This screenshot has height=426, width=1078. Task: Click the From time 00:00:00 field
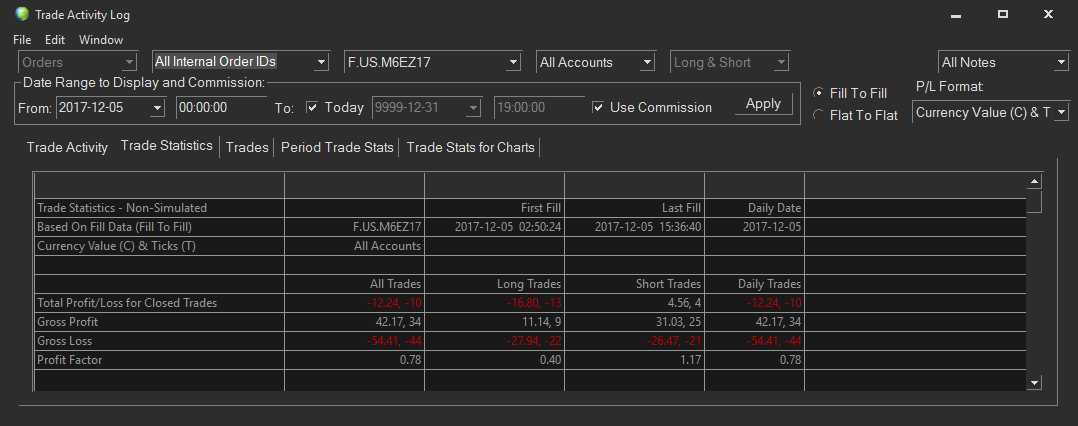click(x=221, y=107)
